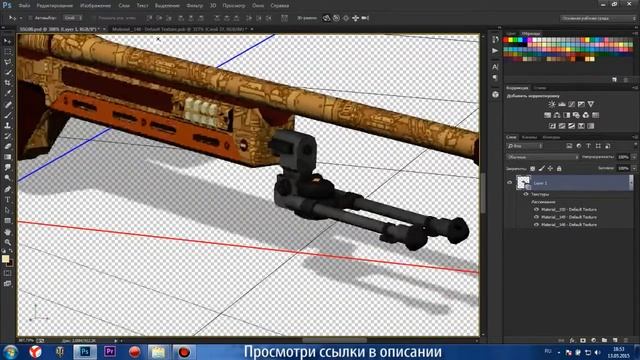Select the Lasso tool
This screenshot has width=640, height=360.
(x=7, y=62)
